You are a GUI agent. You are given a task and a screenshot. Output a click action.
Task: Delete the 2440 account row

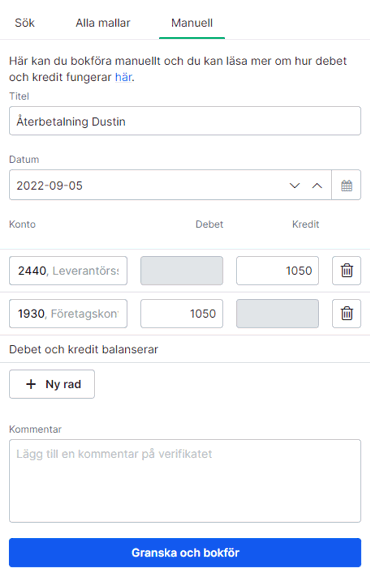click(347, 270)
